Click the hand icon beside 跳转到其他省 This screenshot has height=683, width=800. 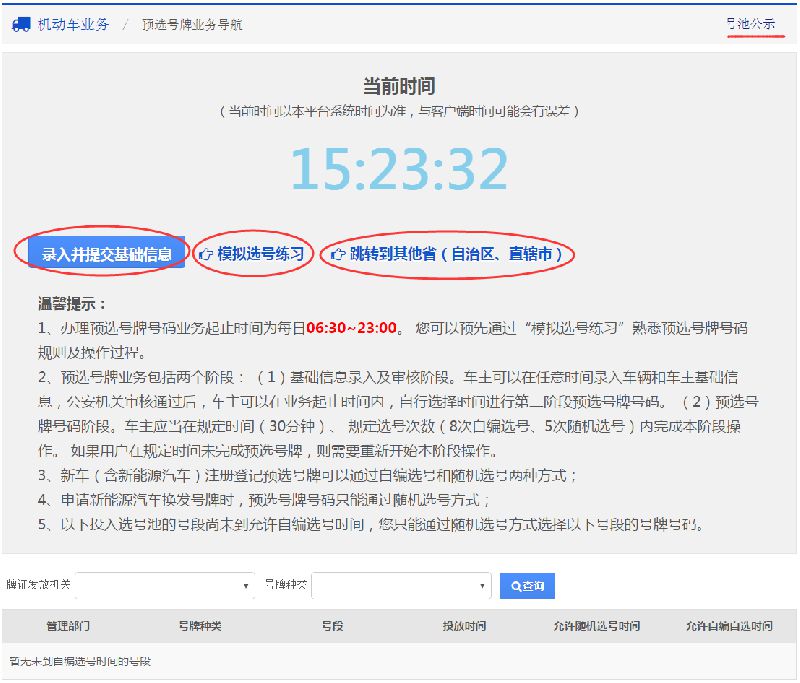coord(338,254)
